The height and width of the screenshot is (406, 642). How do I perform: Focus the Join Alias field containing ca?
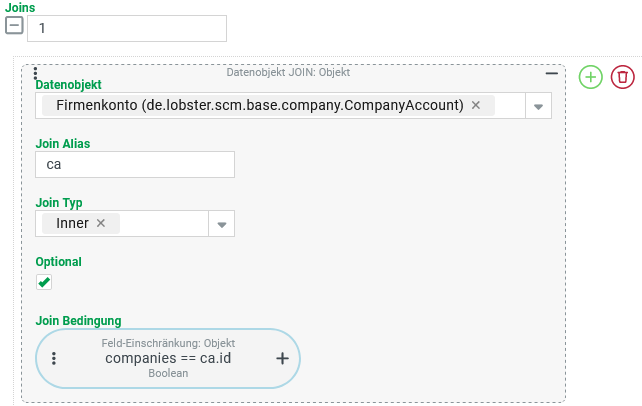[x=135, y=164]
